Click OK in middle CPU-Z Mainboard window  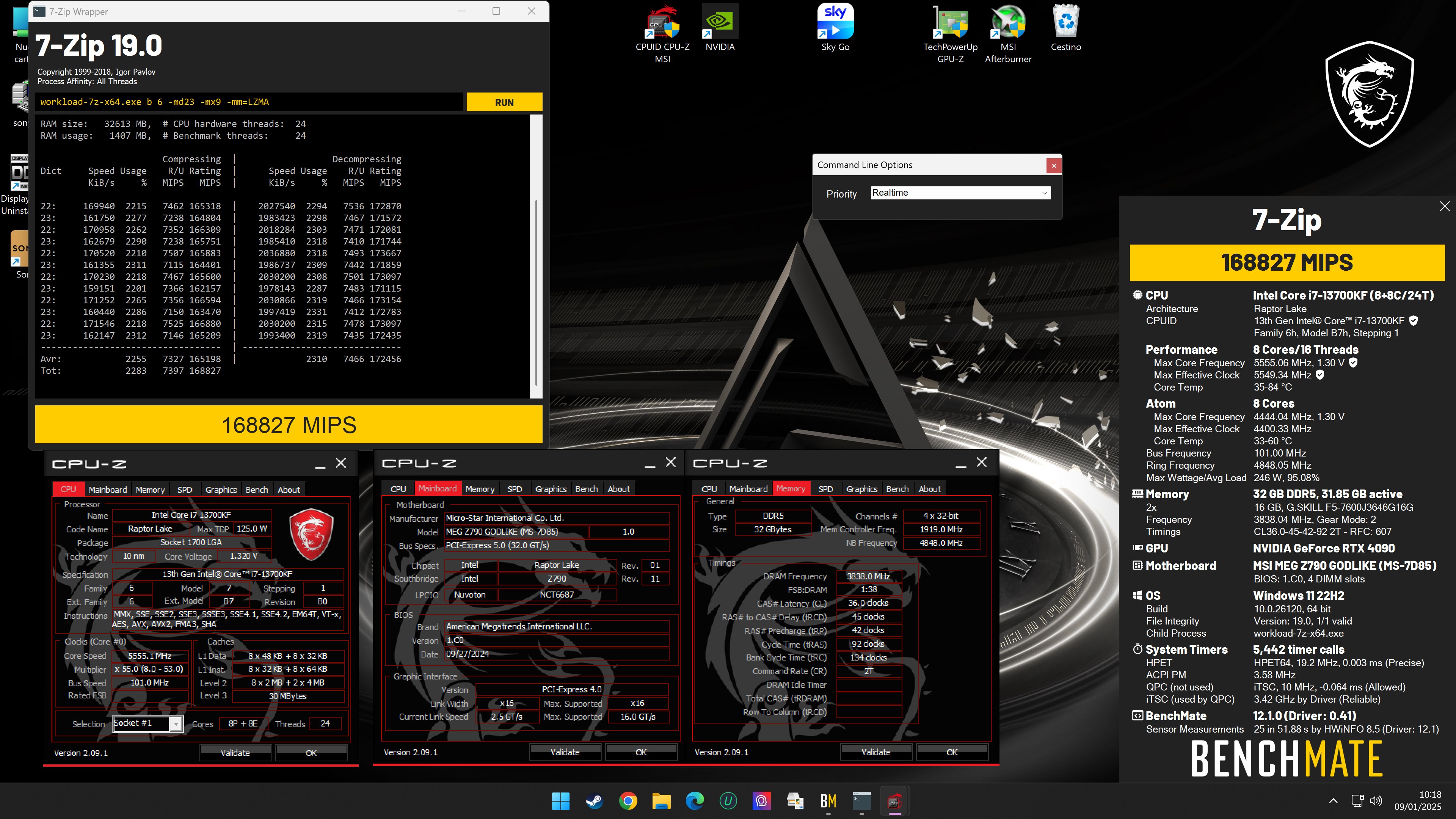(641, 752)
